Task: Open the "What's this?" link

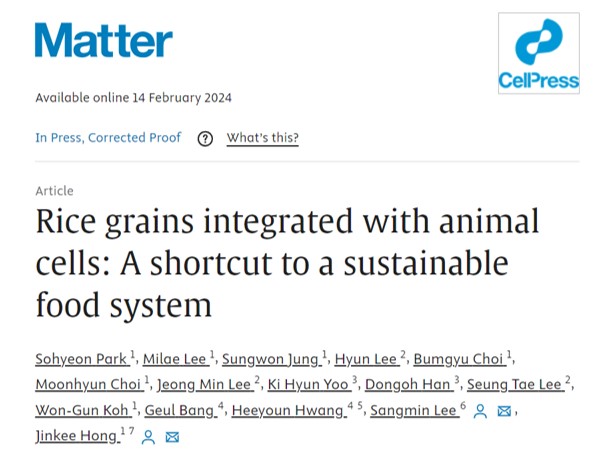Action: tap(262, 138)
